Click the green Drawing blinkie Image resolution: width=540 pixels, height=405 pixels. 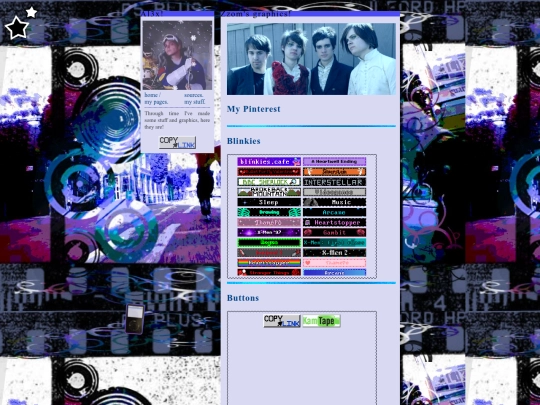coord(269,212)
